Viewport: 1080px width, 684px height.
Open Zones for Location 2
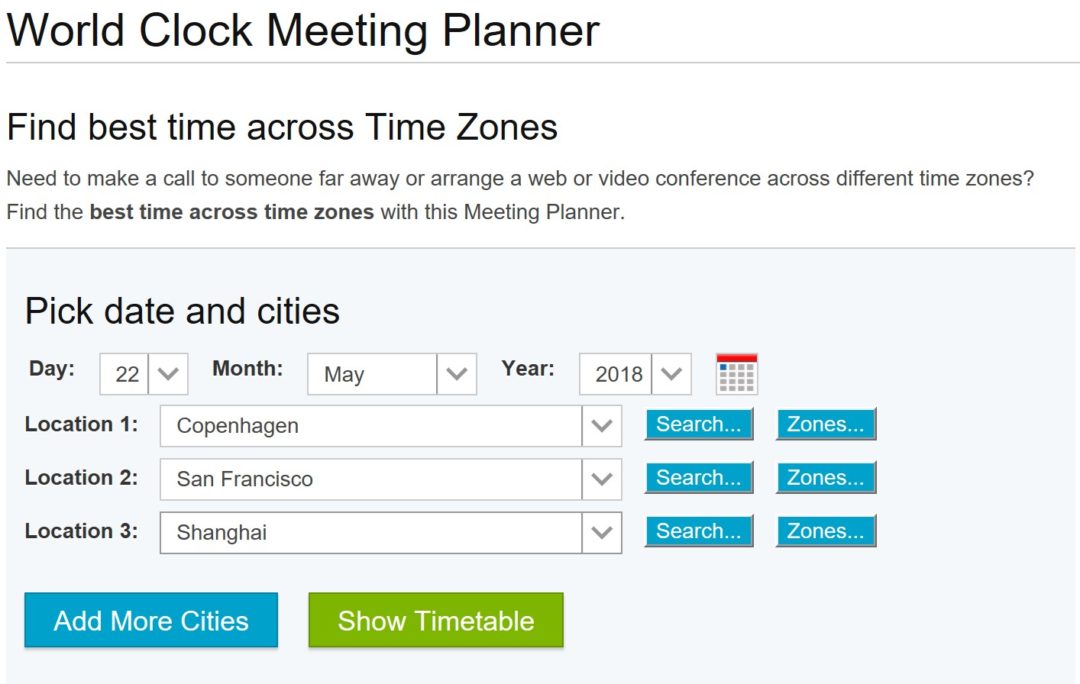(x=826, y=478)
